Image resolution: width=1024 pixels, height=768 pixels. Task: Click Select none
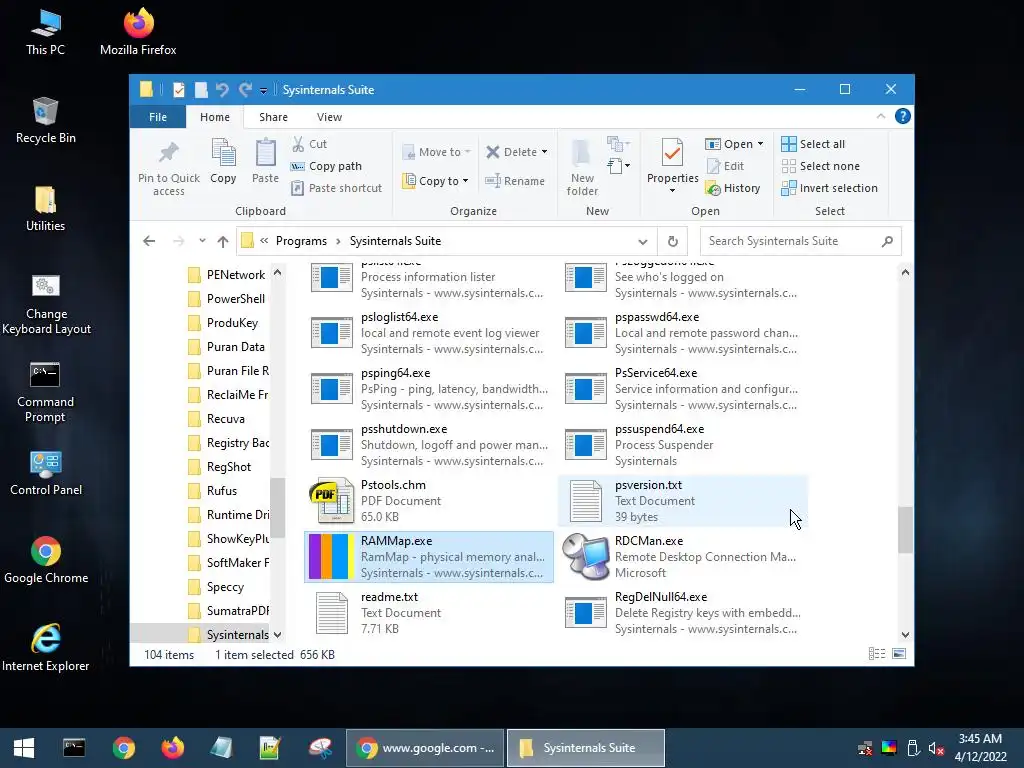tap(820, 166)
